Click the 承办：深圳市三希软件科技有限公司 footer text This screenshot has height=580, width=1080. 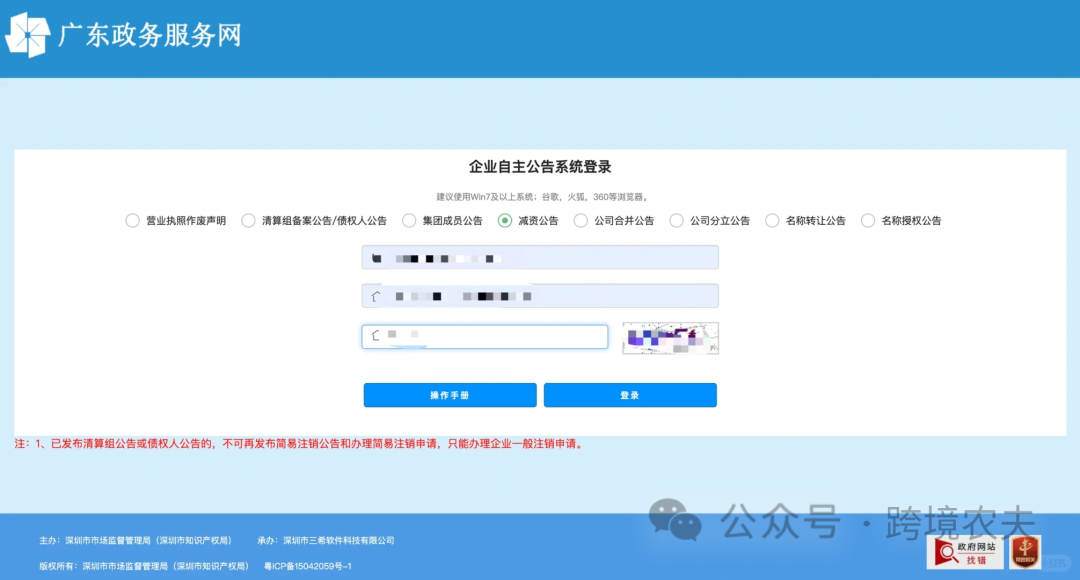click(326, 541)
